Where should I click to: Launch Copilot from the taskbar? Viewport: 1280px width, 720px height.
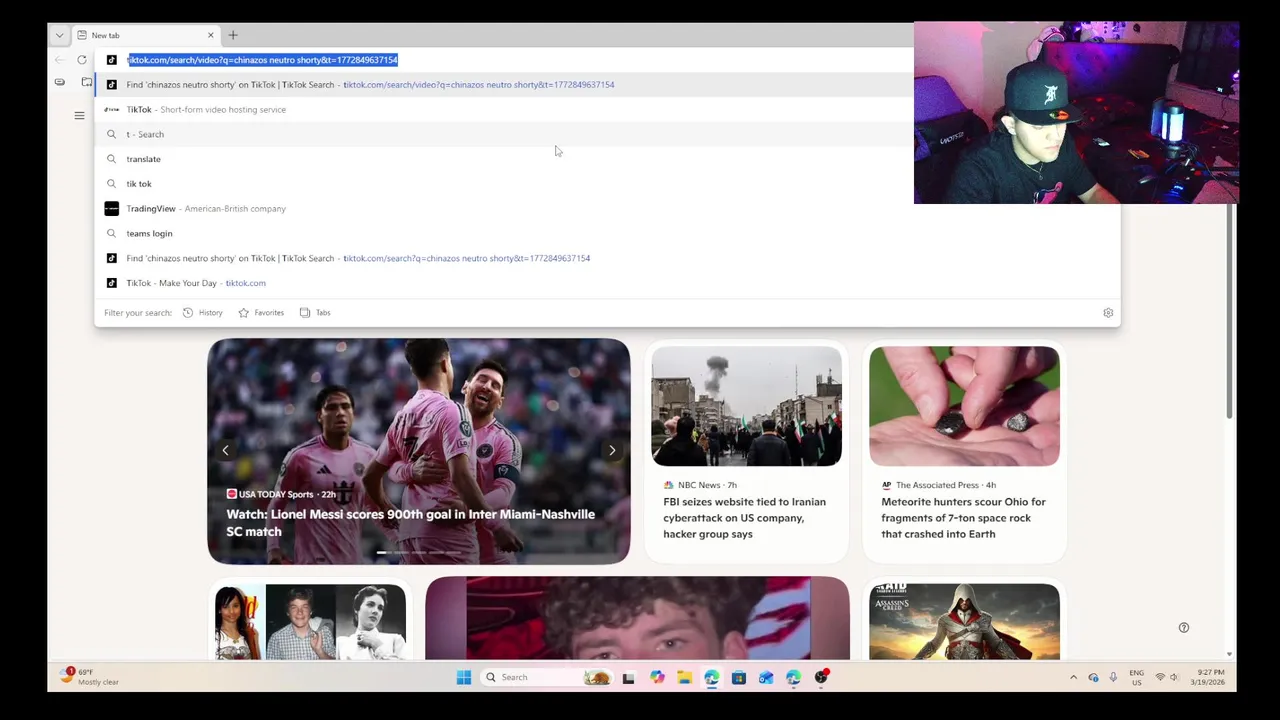[657, 677]
